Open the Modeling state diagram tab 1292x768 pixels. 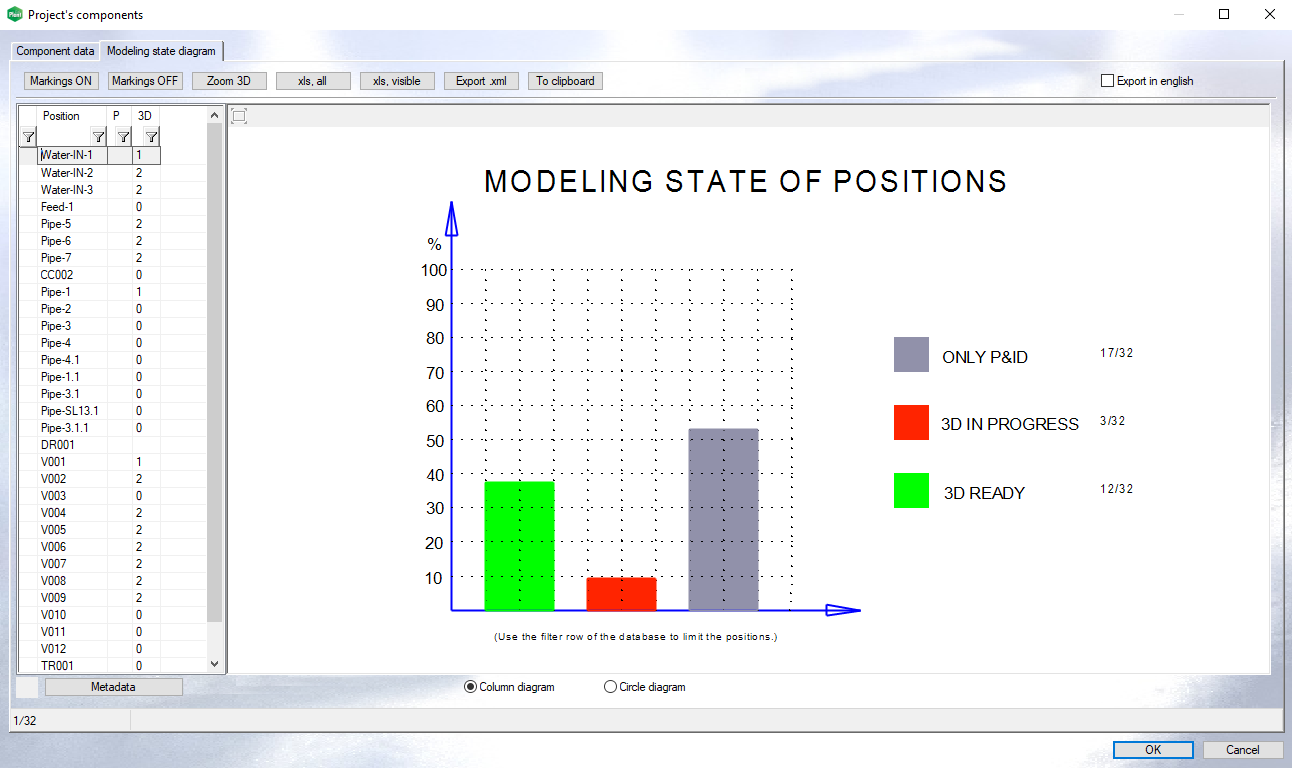pos(161,51)
